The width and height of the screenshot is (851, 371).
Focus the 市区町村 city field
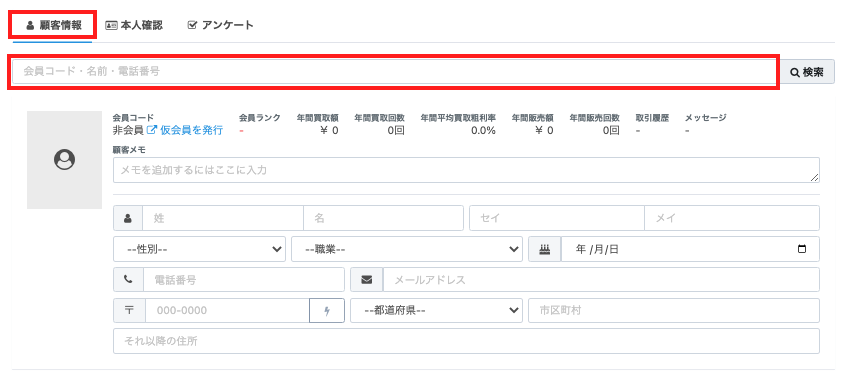pos(674,311)
